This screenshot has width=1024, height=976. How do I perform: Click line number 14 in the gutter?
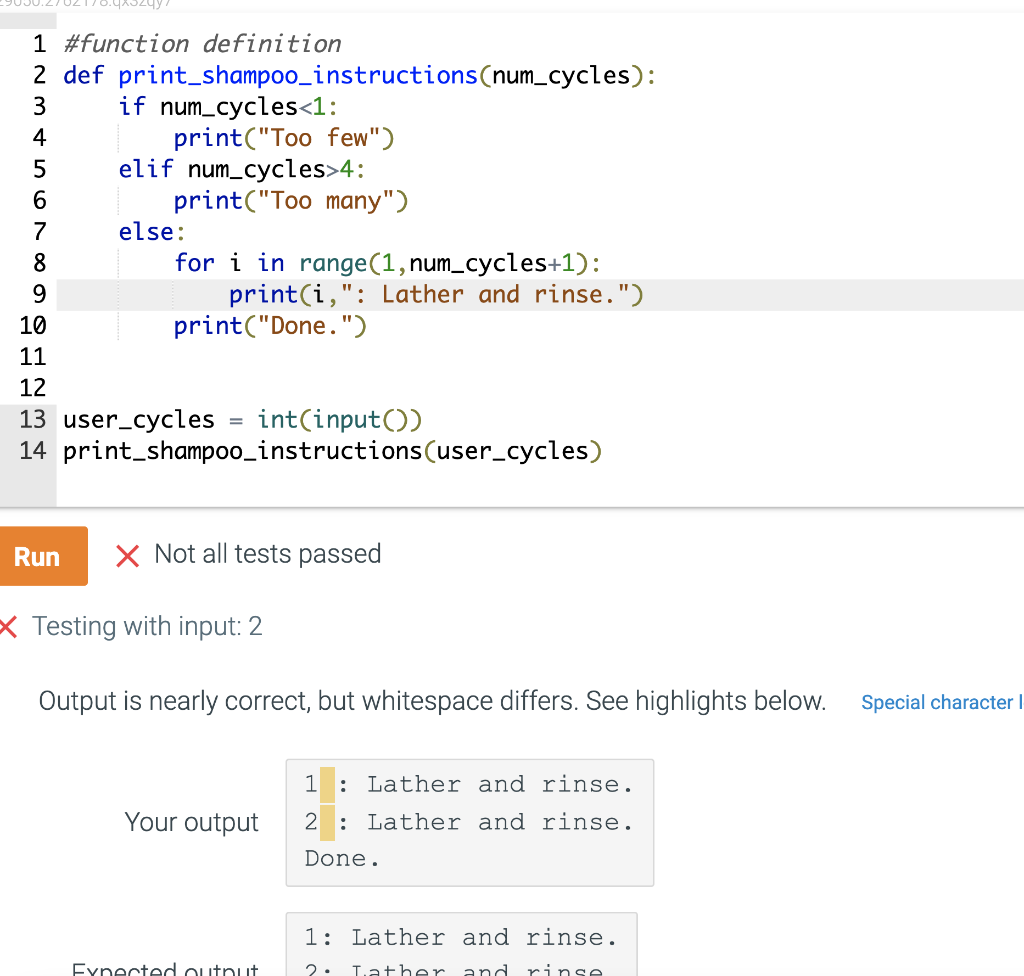33,451
